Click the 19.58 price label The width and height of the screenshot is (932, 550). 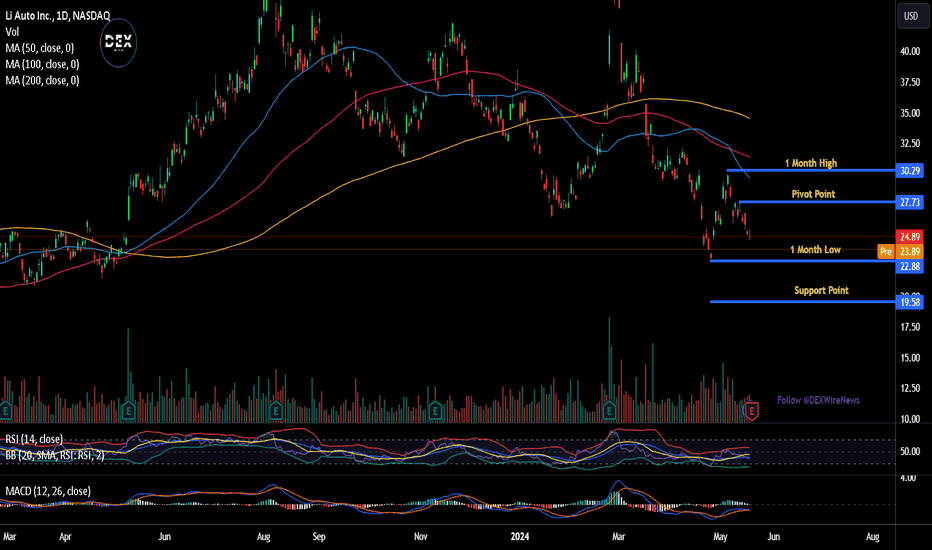tap(909, 302)
